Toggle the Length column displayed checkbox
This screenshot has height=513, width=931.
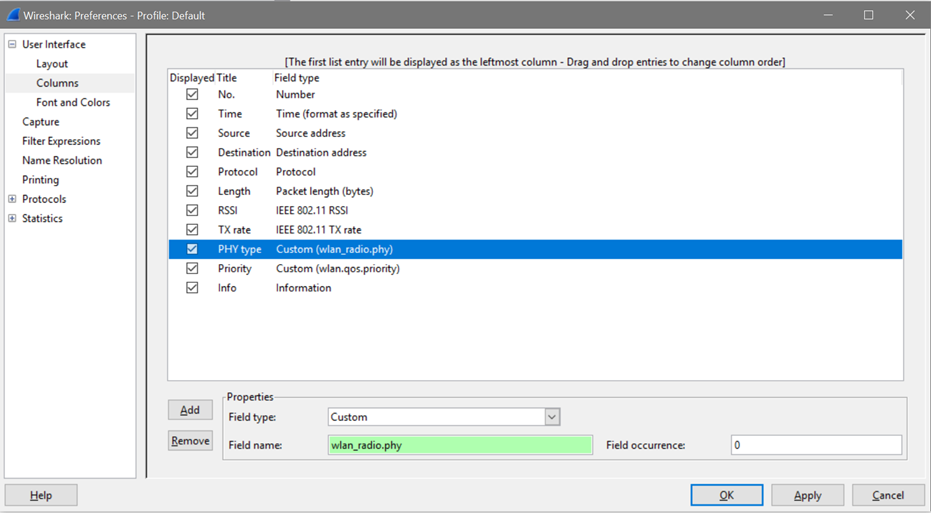[192, 191]
